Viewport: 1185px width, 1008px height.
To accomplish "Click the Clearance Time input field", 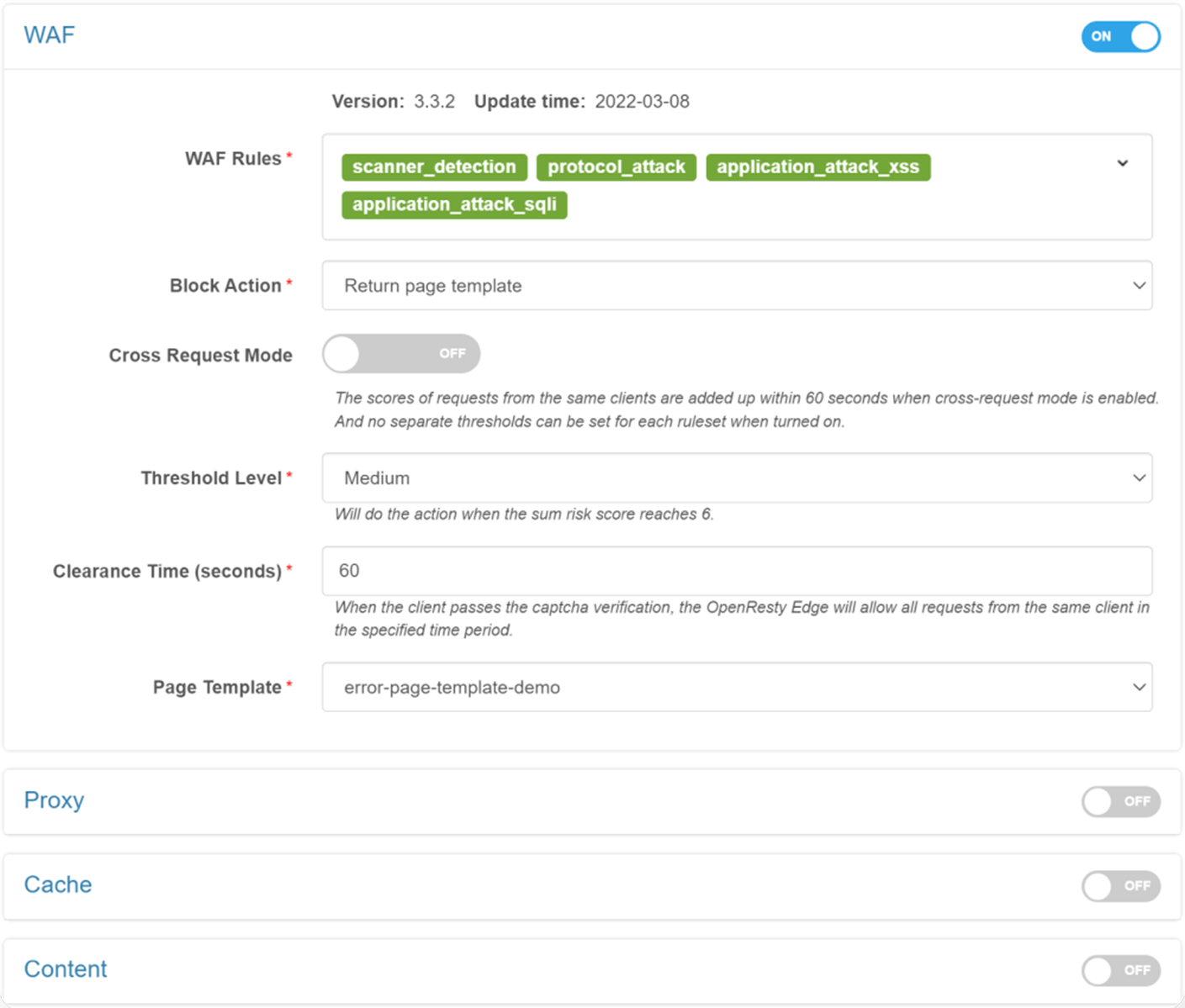I will 737,571.
